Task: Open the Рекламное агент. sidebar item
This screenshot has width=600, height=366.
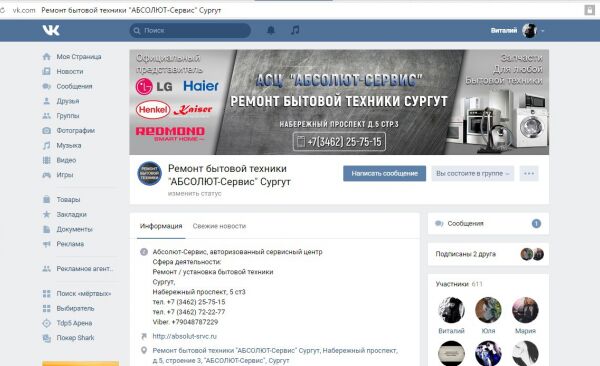Action: pos(78,269)
